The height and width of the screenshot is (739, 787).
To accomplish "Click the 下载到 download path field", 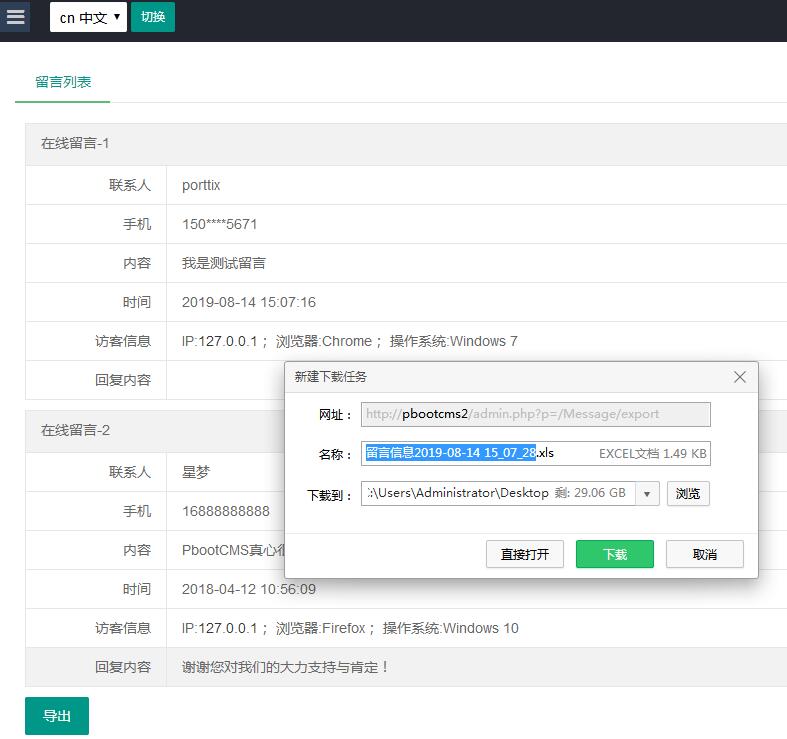I will (497, 493).
